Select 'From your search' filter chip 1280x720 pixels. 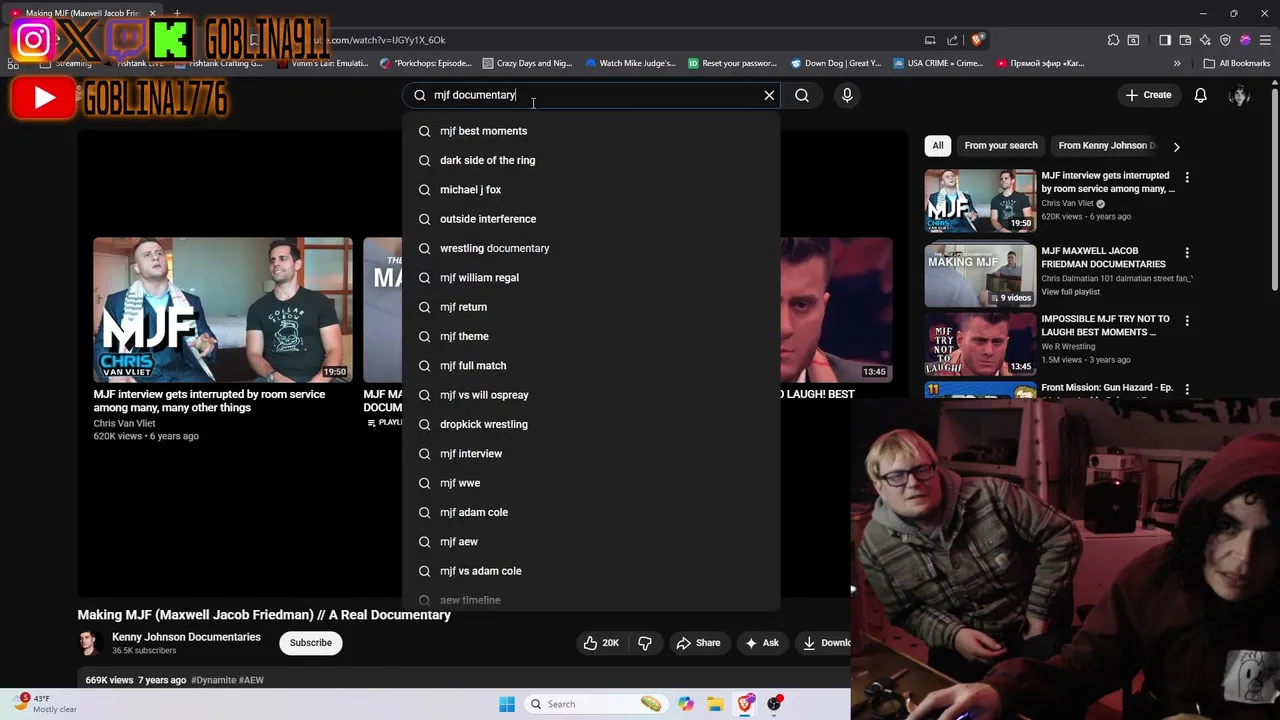point(1001,146)
